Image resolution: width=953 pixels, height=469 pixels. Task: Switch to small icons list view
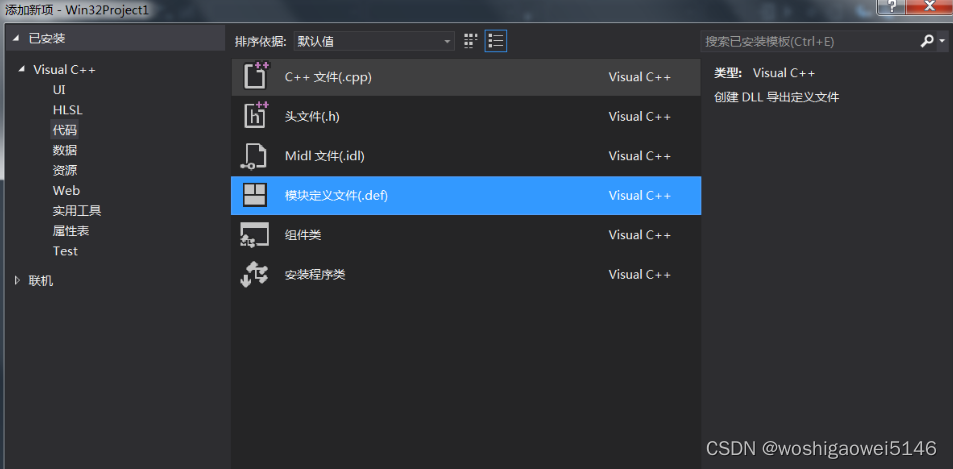point(496,41)
